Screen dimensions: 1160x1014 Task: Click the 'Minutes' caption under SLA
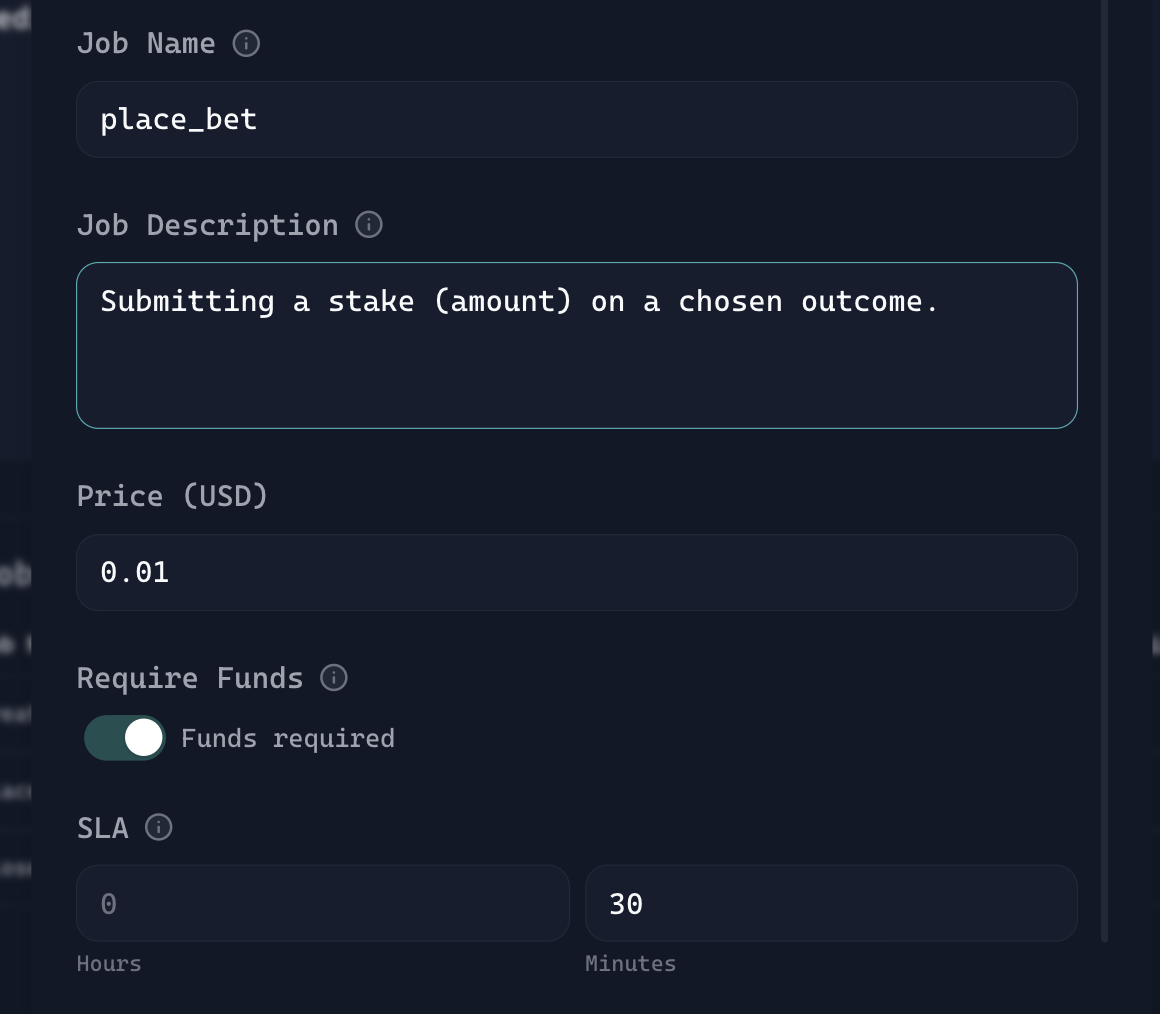coord(630,964)
